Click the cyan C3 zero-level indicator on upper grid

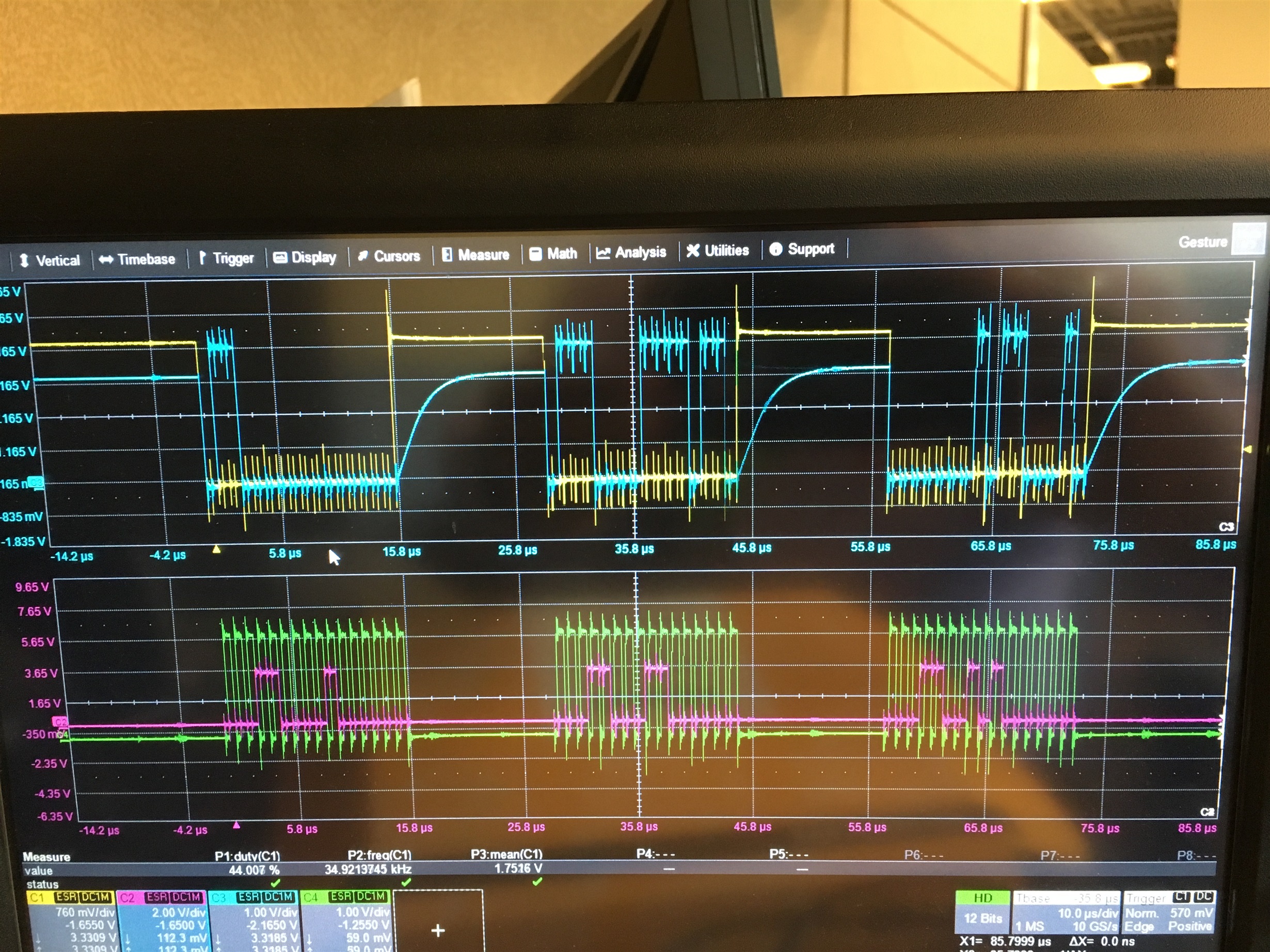(x=36, y=483)
